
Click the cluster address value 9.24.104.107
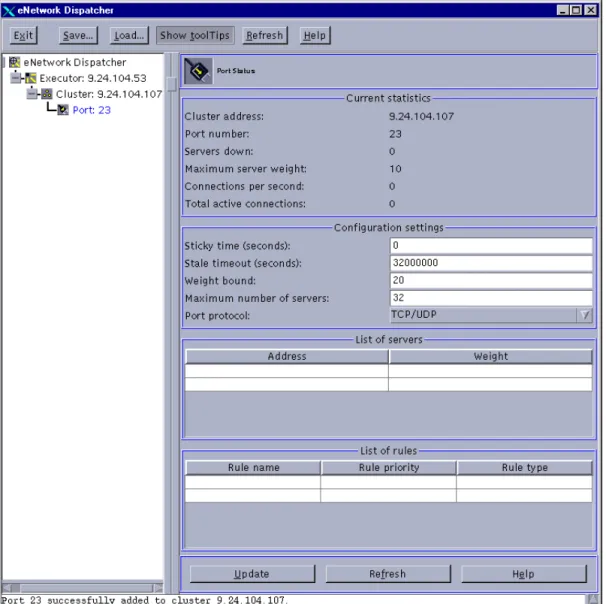click(x=421, y=116)
